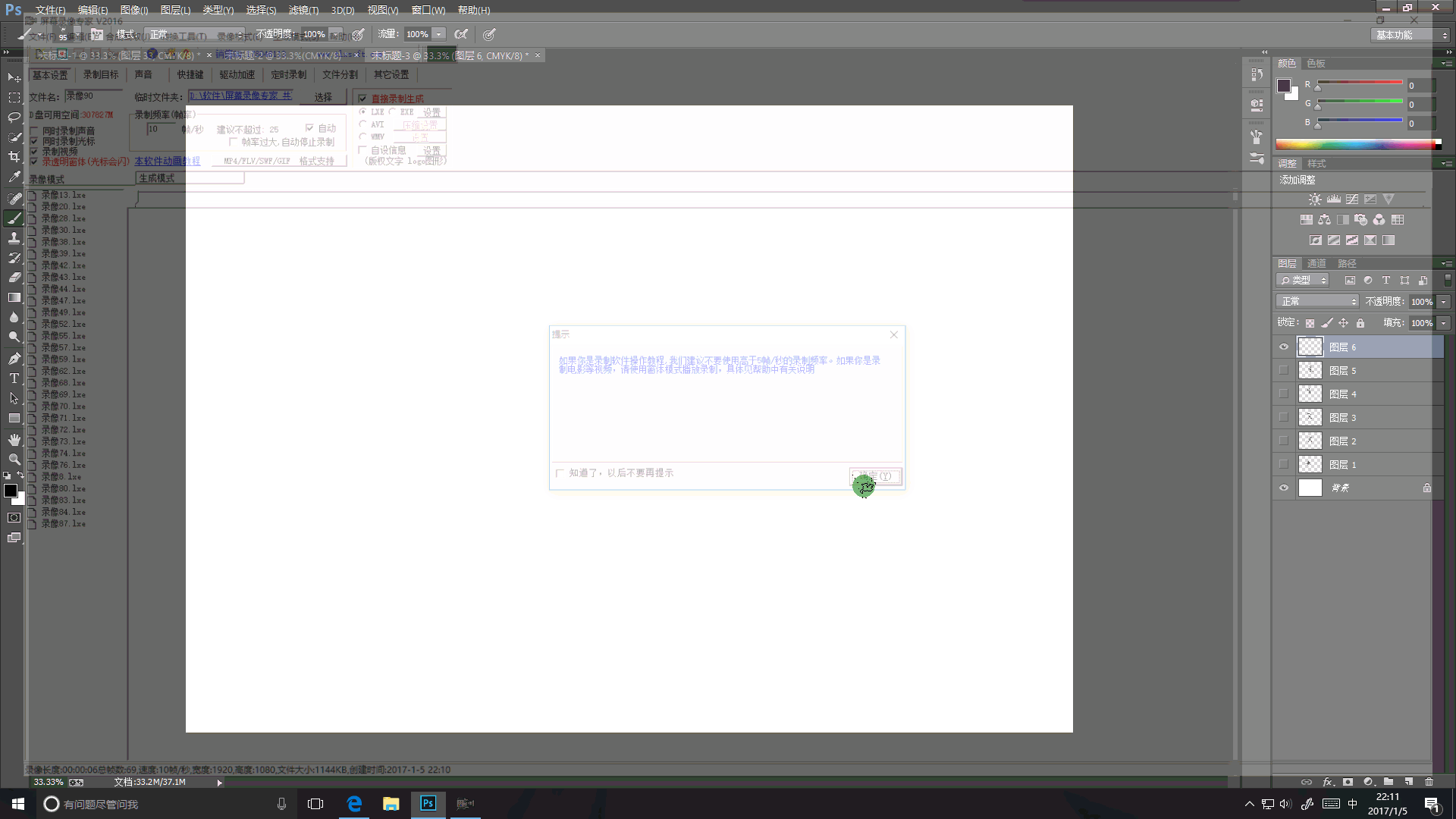Screen dimensions: 1456x819
Task: Open layer 填充 arrow
Action: (x=1444, y=323)
